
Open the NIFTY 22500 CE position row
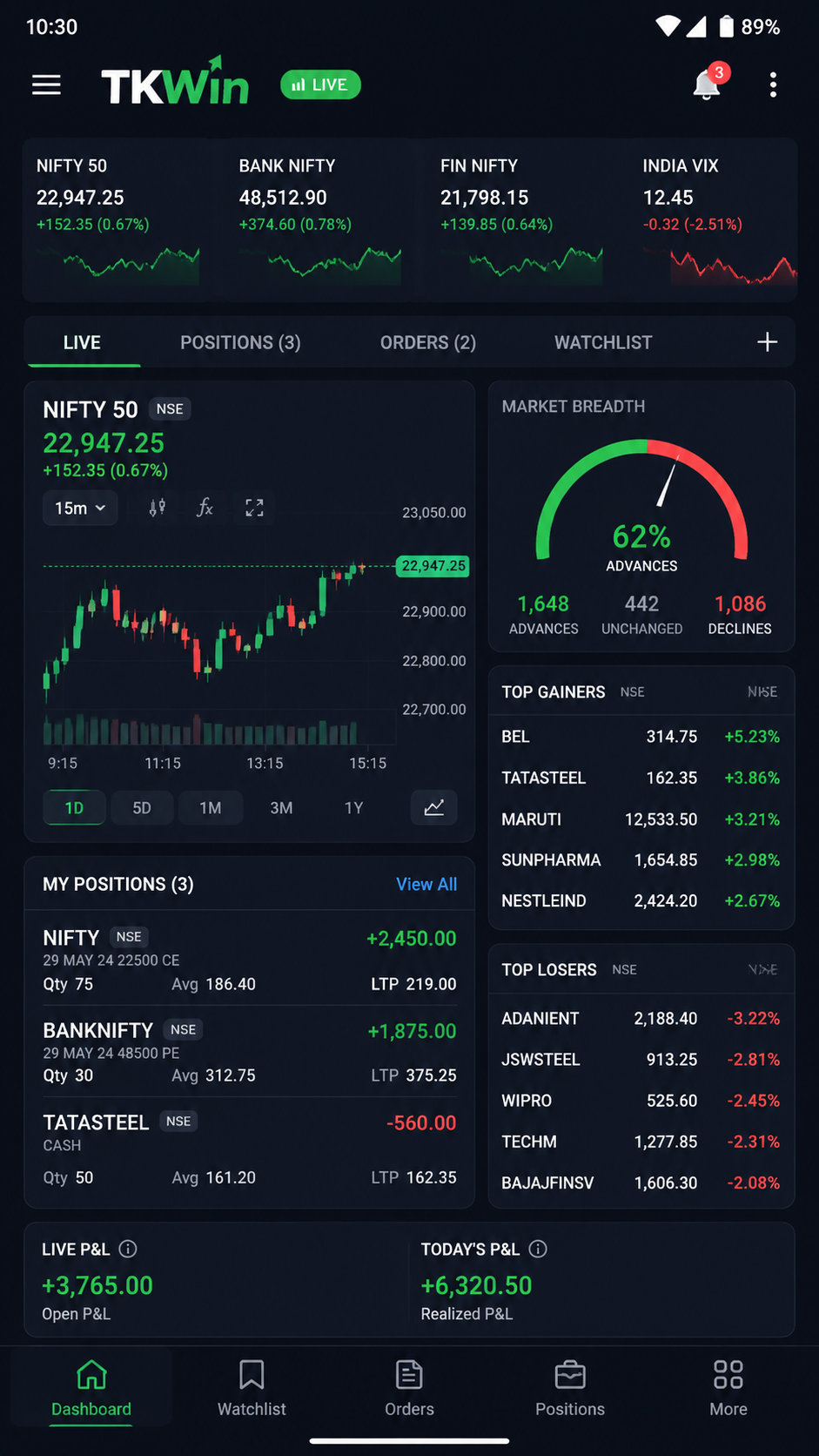tap(250, 960)
